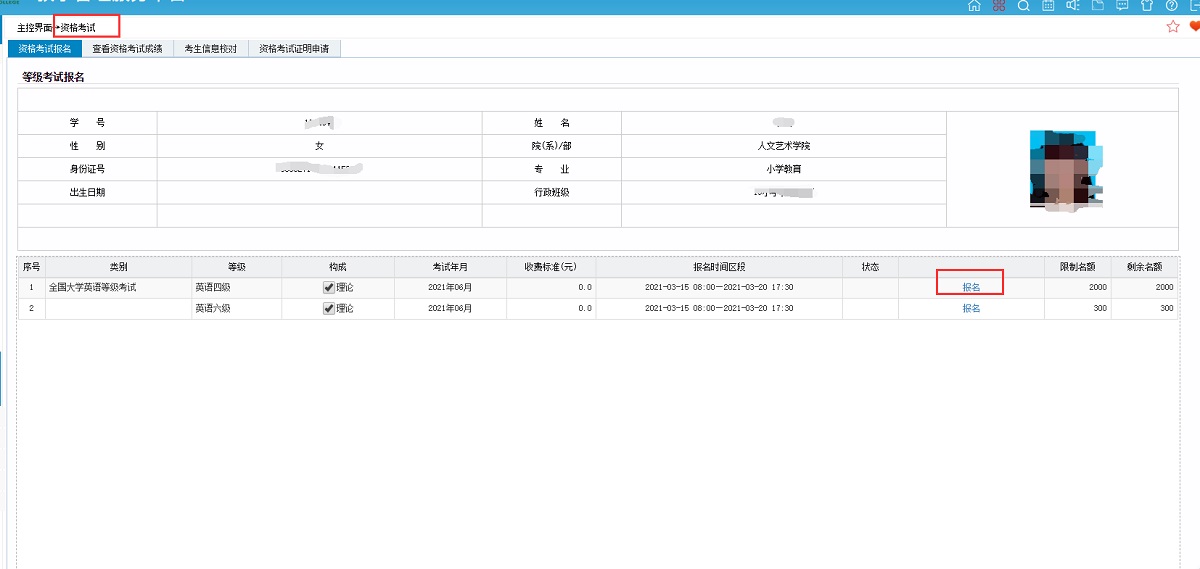This screenshot has width=1200, height=569.
Task: Select the 资格考试证明申请 tab
Action: [x=294, y=48]
